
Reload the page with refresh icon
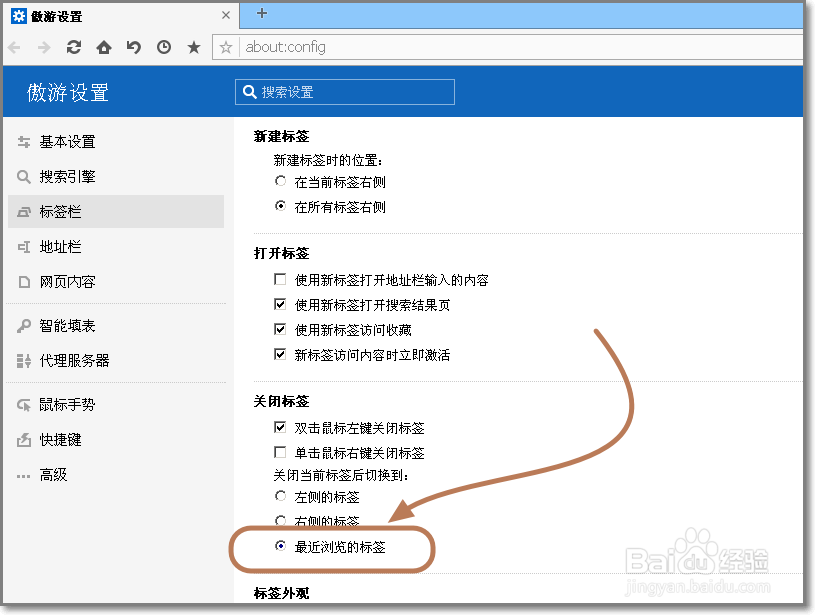74,47
